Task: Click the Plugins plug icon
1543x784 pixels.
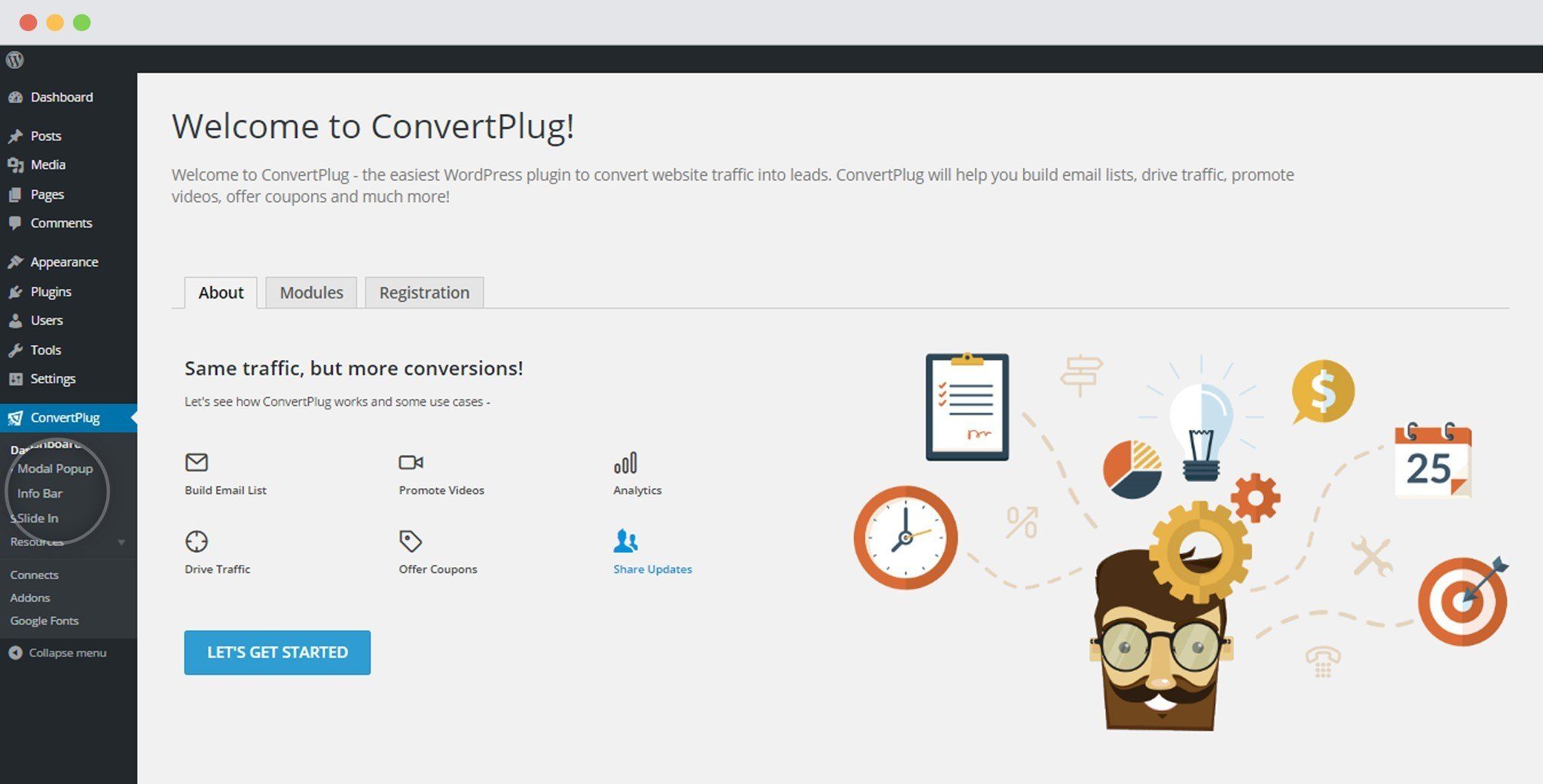Action: click(x=15, y=291)
